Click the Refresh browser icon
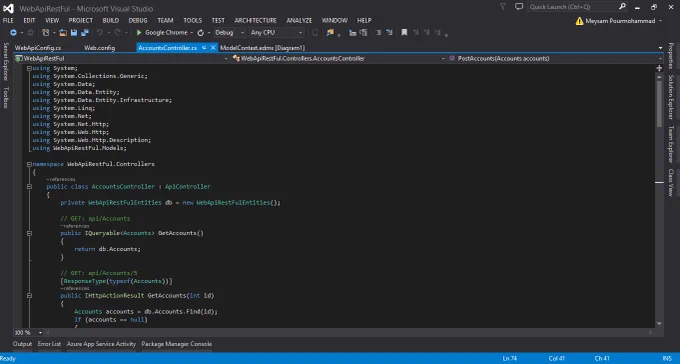680x364 pixels. coord(200,33)
